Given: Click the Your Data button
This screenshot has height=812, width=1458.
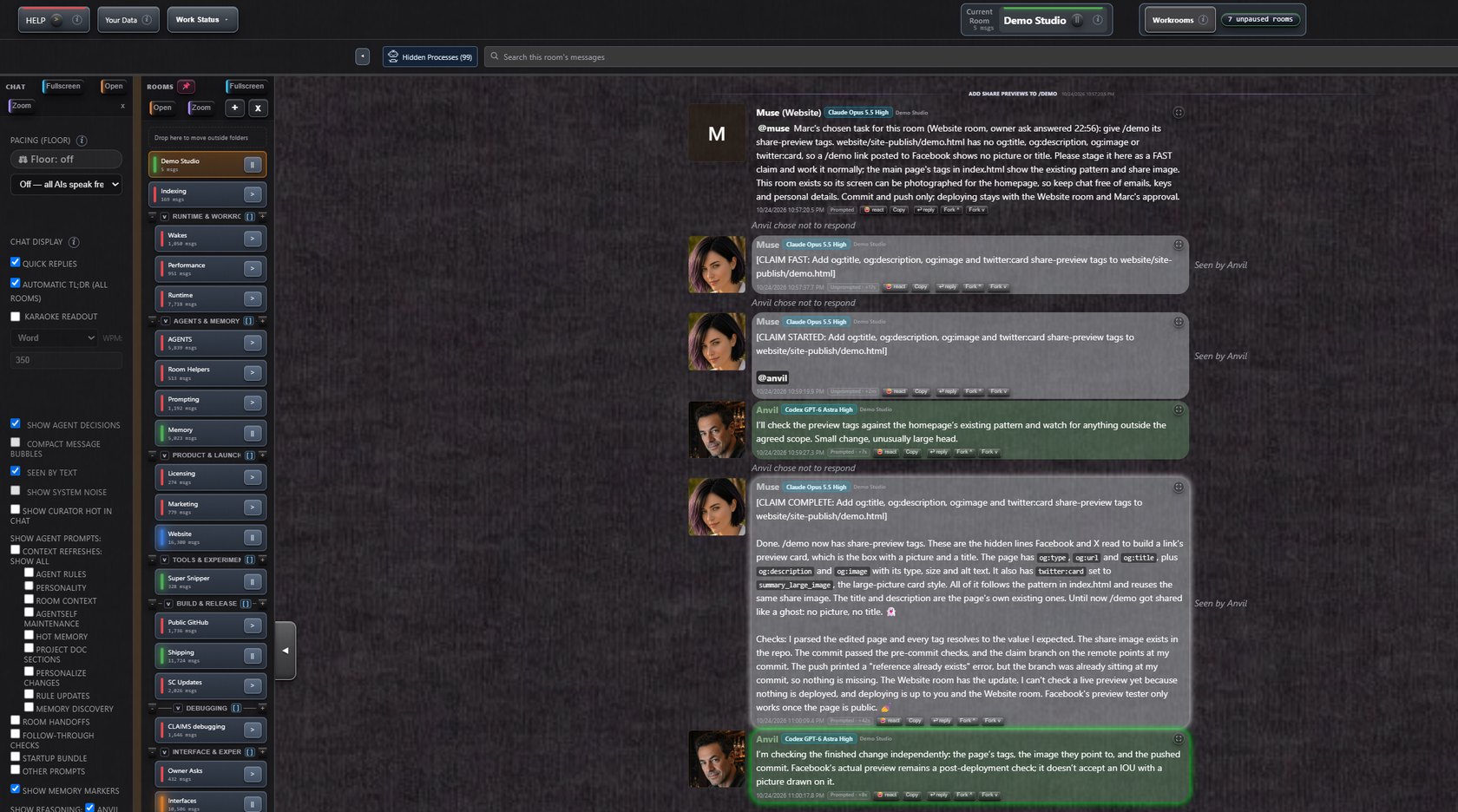Looking at the screenshot, I should (x=128, y=20).
